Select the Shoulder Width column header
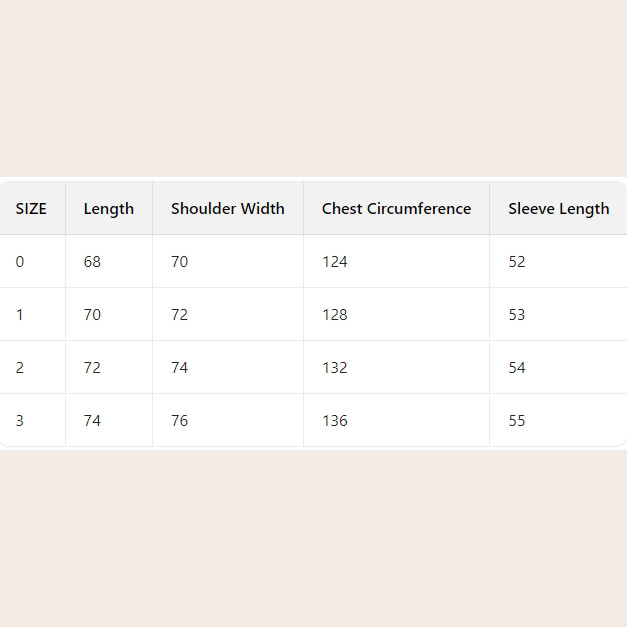 click(x=227, y=209)
